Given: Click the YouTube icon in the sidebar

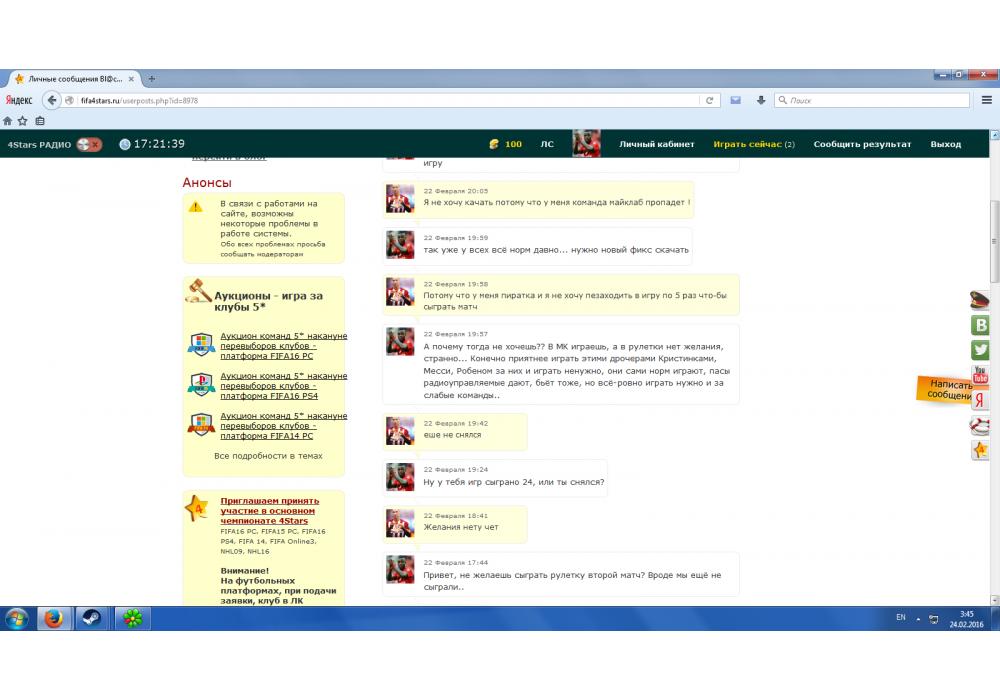Looking at the screenshot, I should coord(980,374).
